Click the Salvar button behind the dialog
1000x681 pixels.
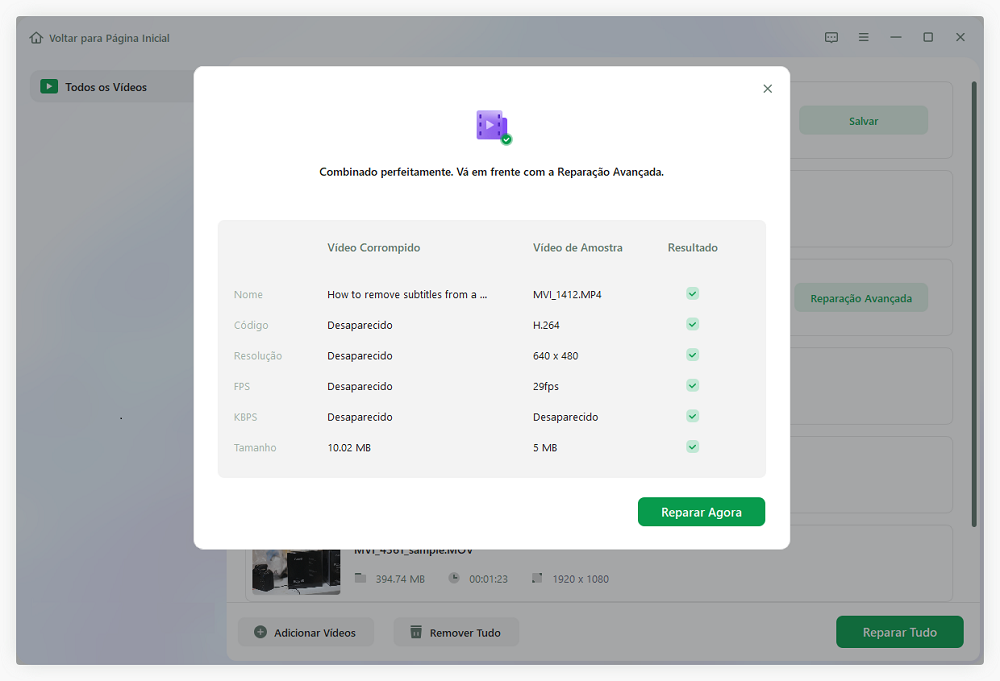tap(863, 121)
